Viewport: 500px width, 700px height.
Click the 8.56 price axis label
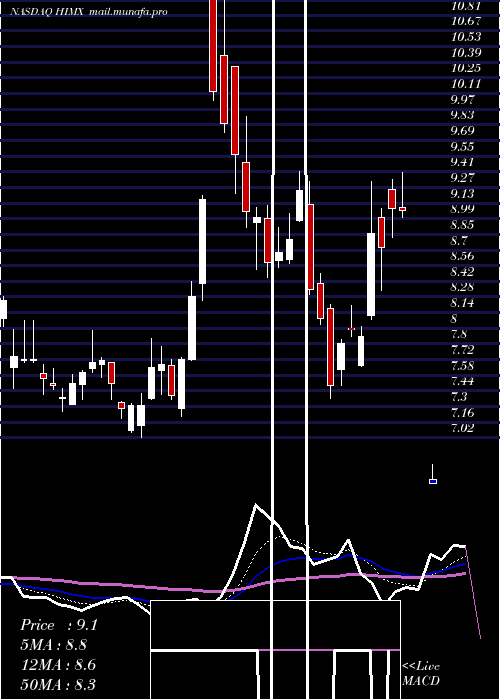(x=463, y=256)
